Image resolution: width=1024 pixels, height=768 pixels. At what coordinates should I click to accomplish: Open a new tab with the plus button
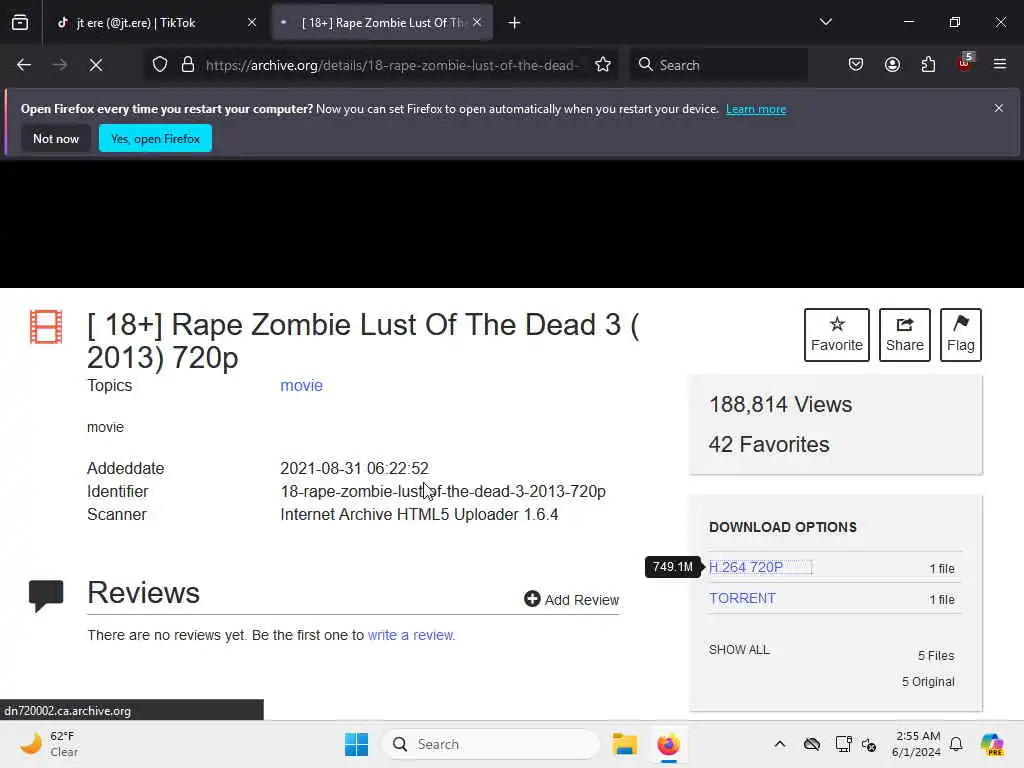[x=515, y=23]
